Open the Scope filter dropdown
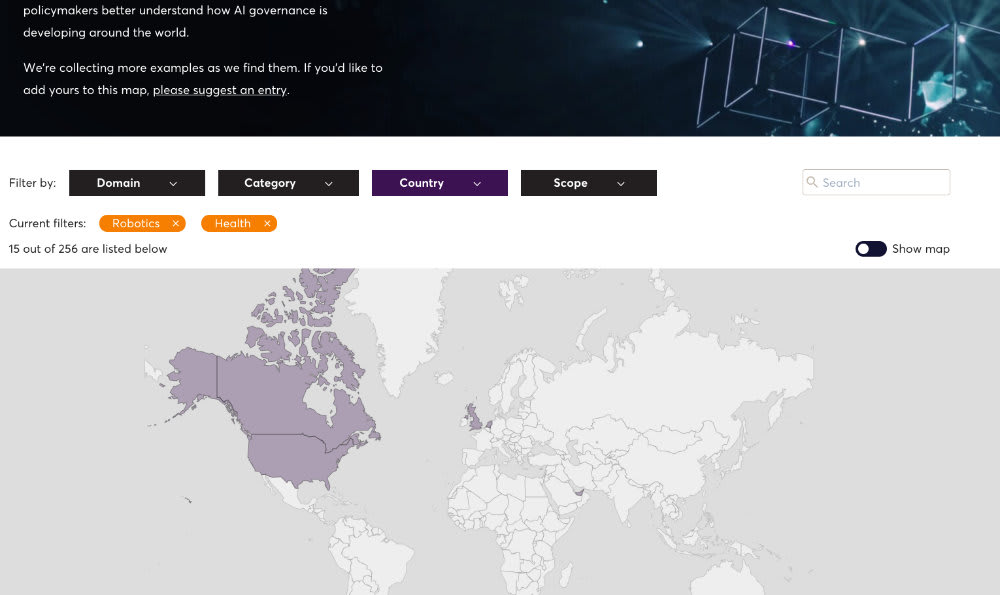 click(589, 183)
